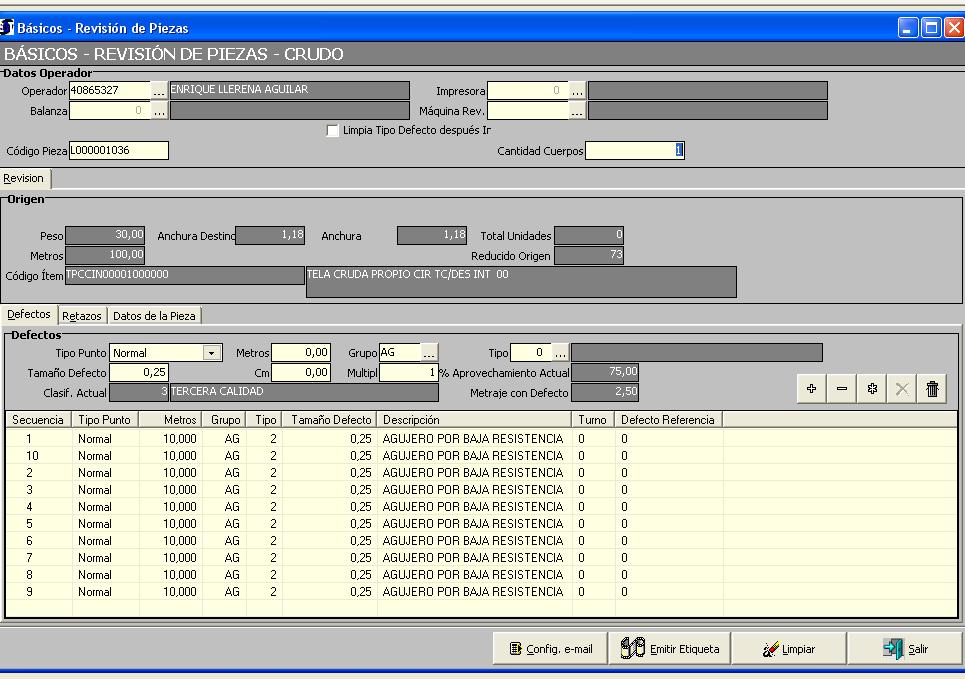
Task: Click the Limpiar button
Action: [x=789, y=649]
